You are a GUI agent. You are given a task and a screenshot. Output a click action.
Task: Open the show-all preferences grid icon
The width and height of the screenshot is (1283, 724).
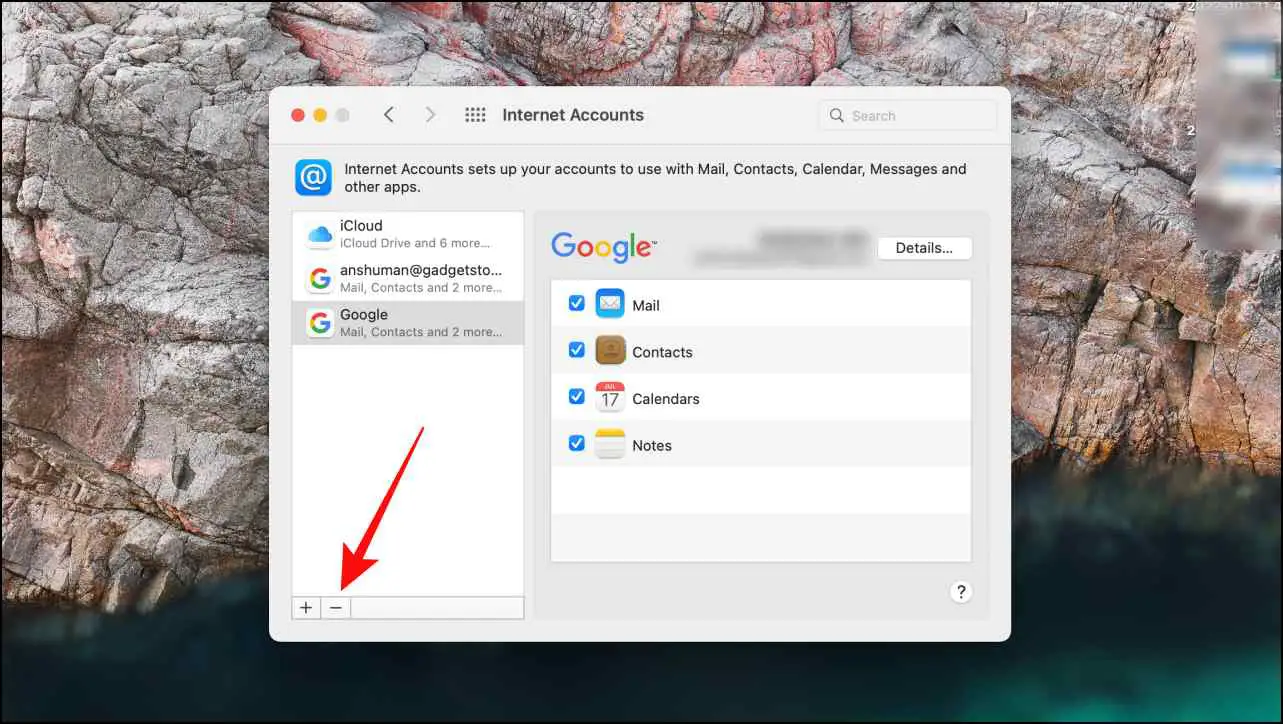475,115
